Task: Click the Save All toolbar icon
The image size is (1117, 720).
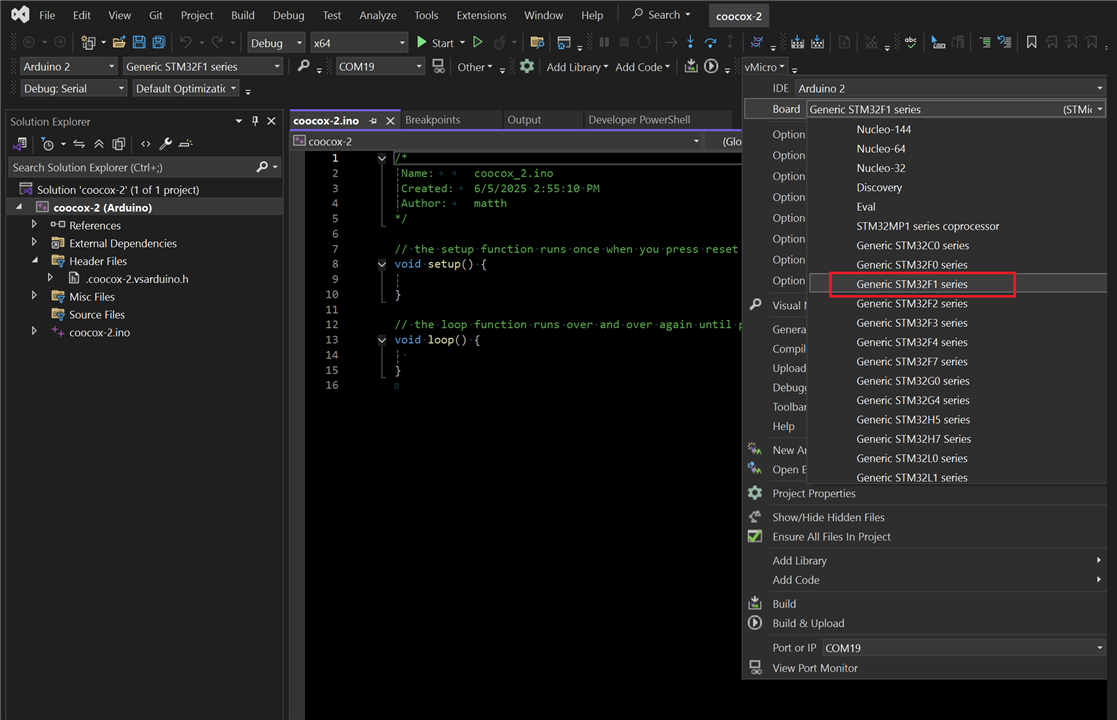Action: (x=158, y=43)
